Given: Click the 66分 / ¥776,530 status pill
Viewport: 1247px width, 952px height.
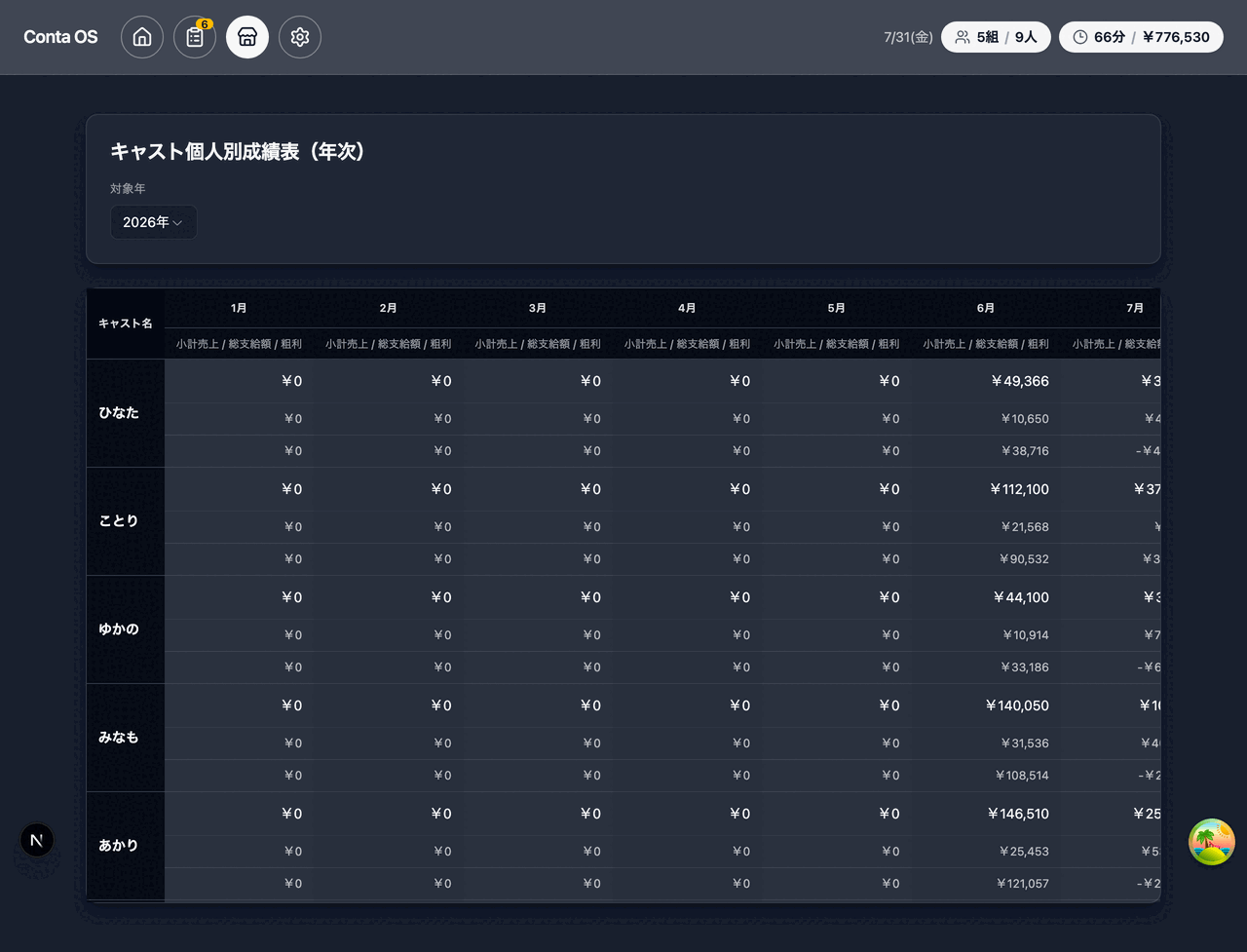Looking at the screenshot, I should 1141,37.
